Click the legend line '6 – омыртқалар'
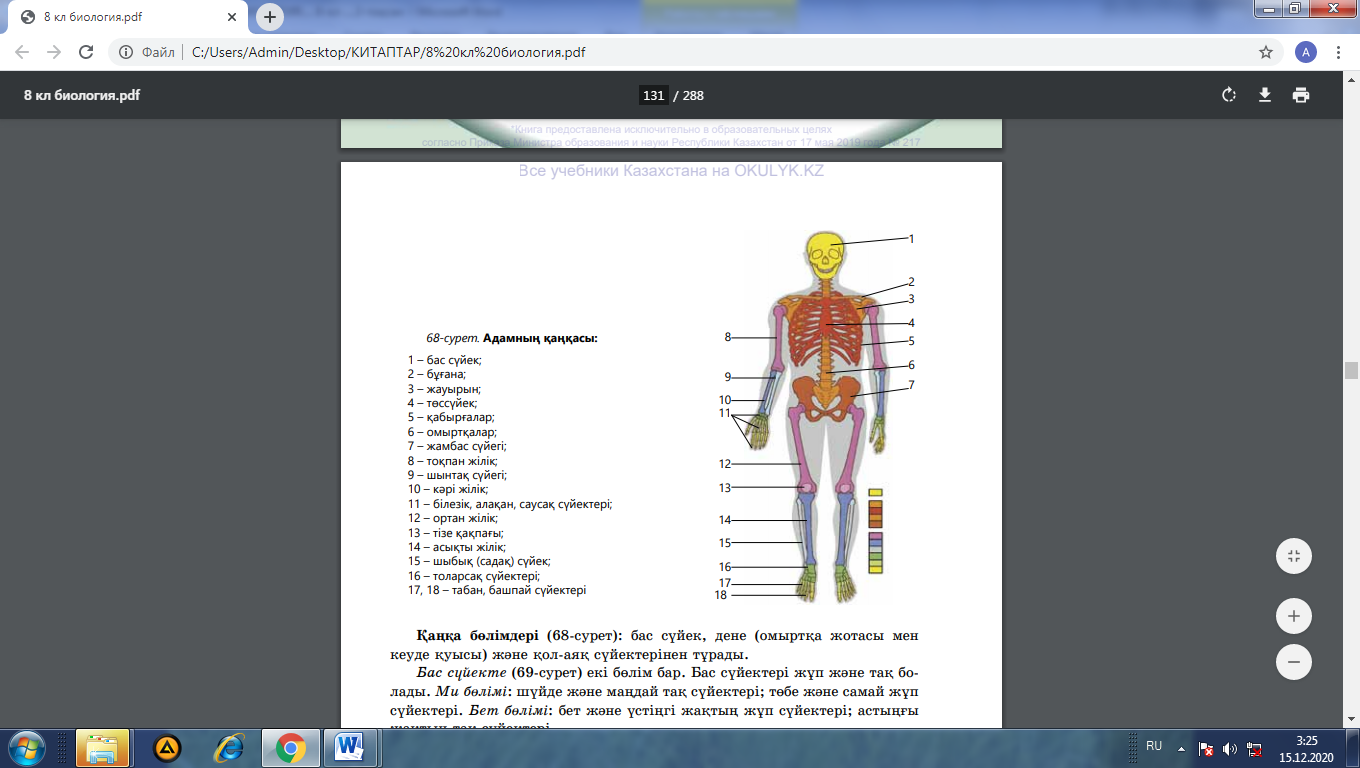Screen dimensions: 1360x768 point(452,432)
